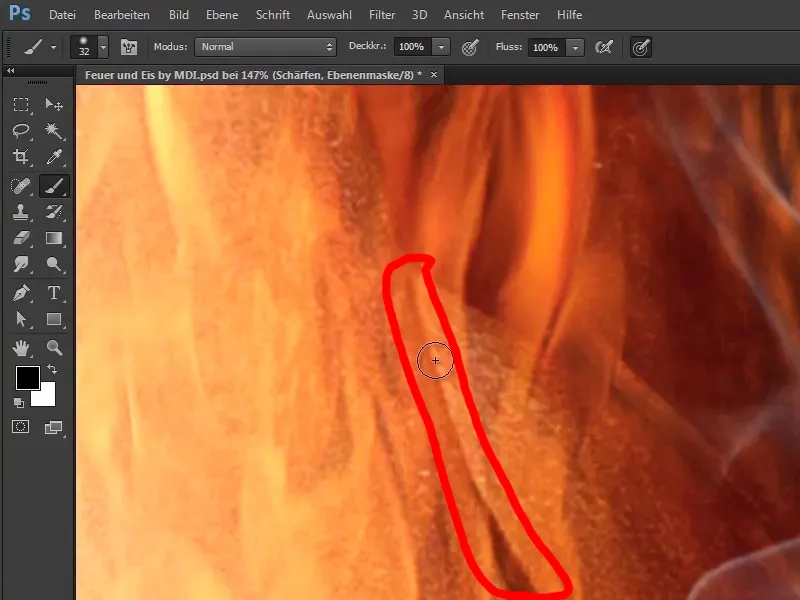Select the Gradient tool
Screen dimensions: 800x600
54,238
